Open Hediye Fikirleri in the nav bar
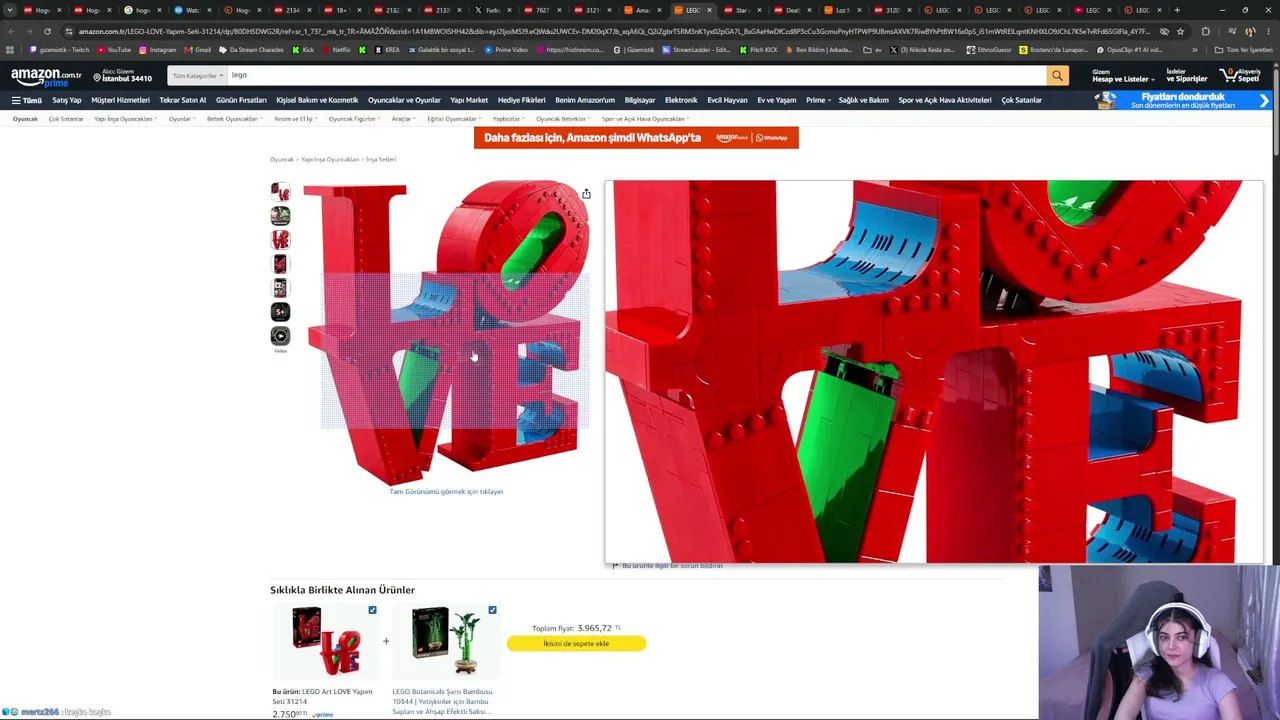Screen dimensions: 1280x720 pyautogui.click(x=521, y=100)
